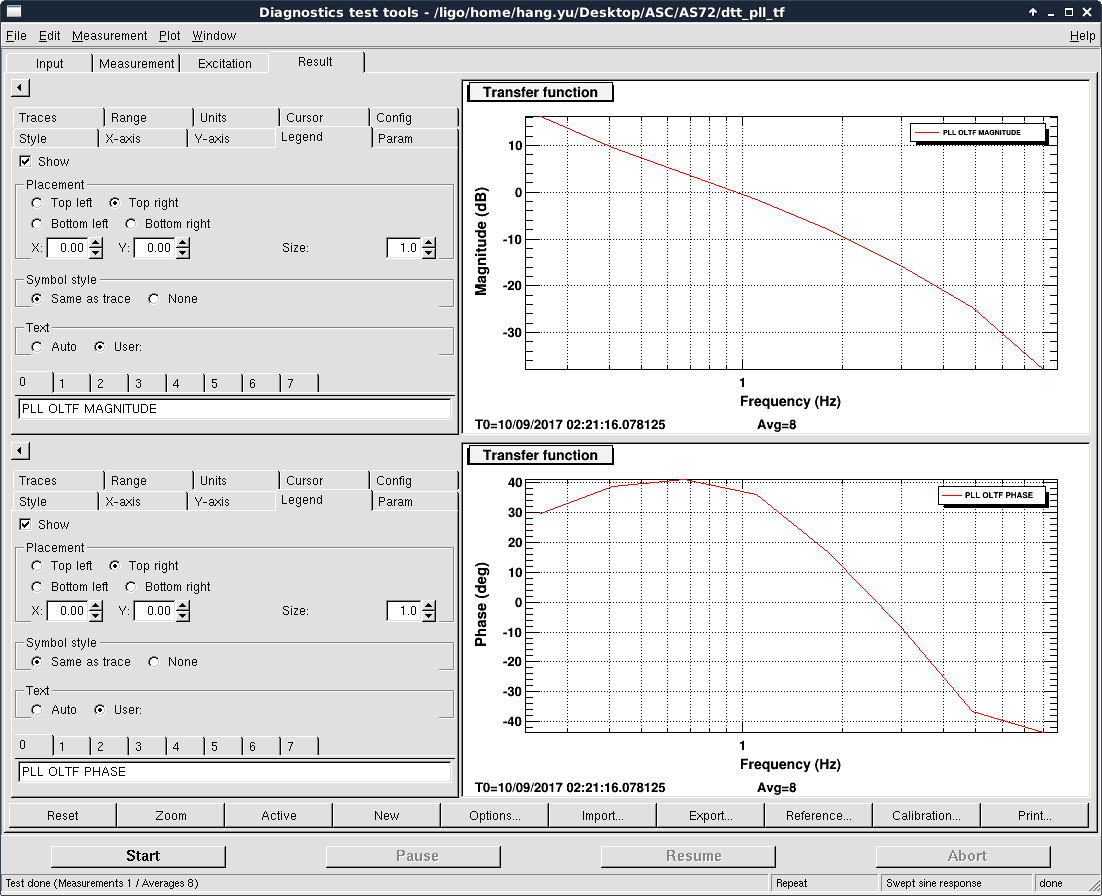This screenshot has width=1102, height=896.
Task: Increase the upper legend Size stepper
Action: point(429,243)
